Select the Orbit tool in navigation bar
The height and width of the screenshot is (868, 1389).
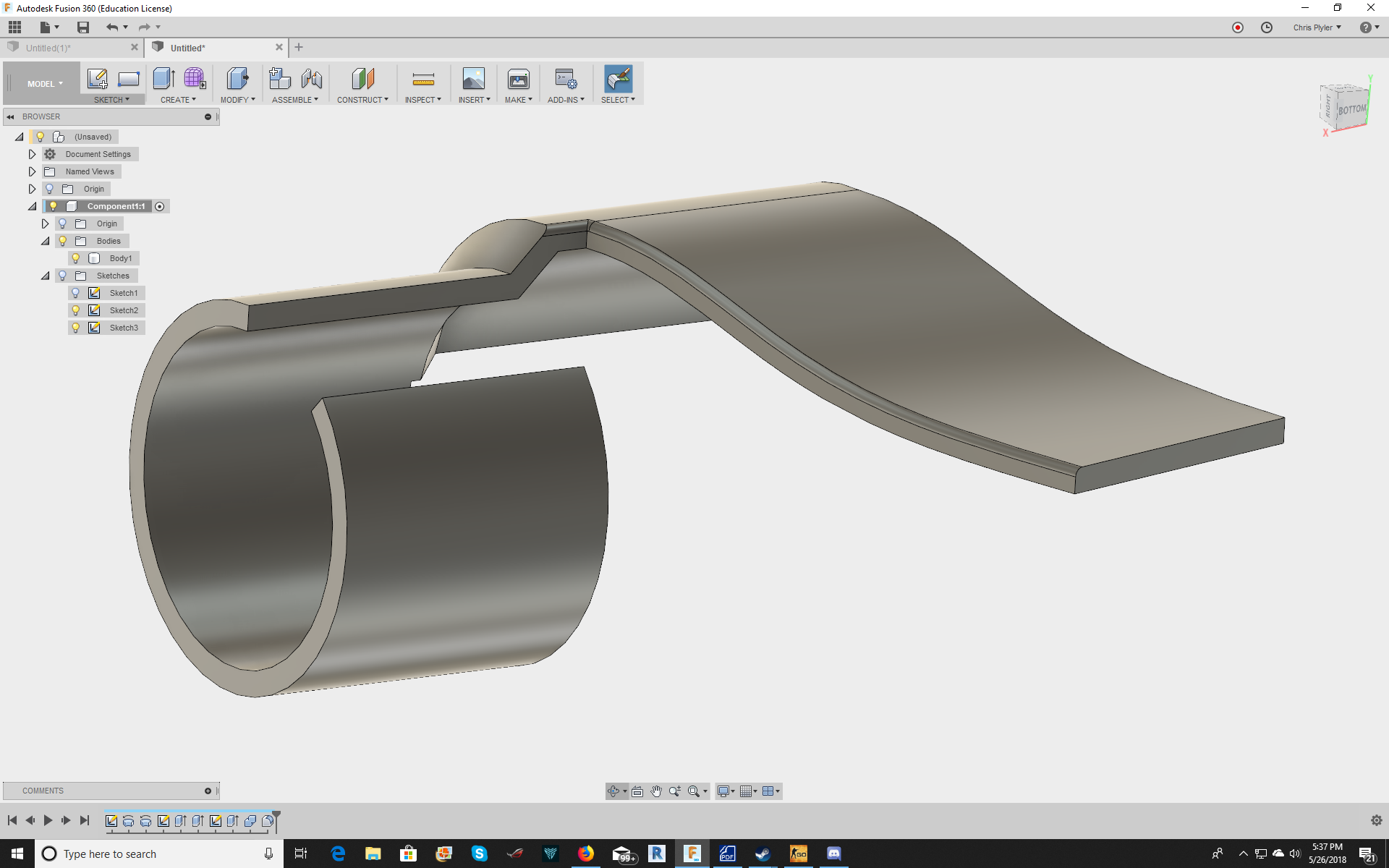pos(616,791)
